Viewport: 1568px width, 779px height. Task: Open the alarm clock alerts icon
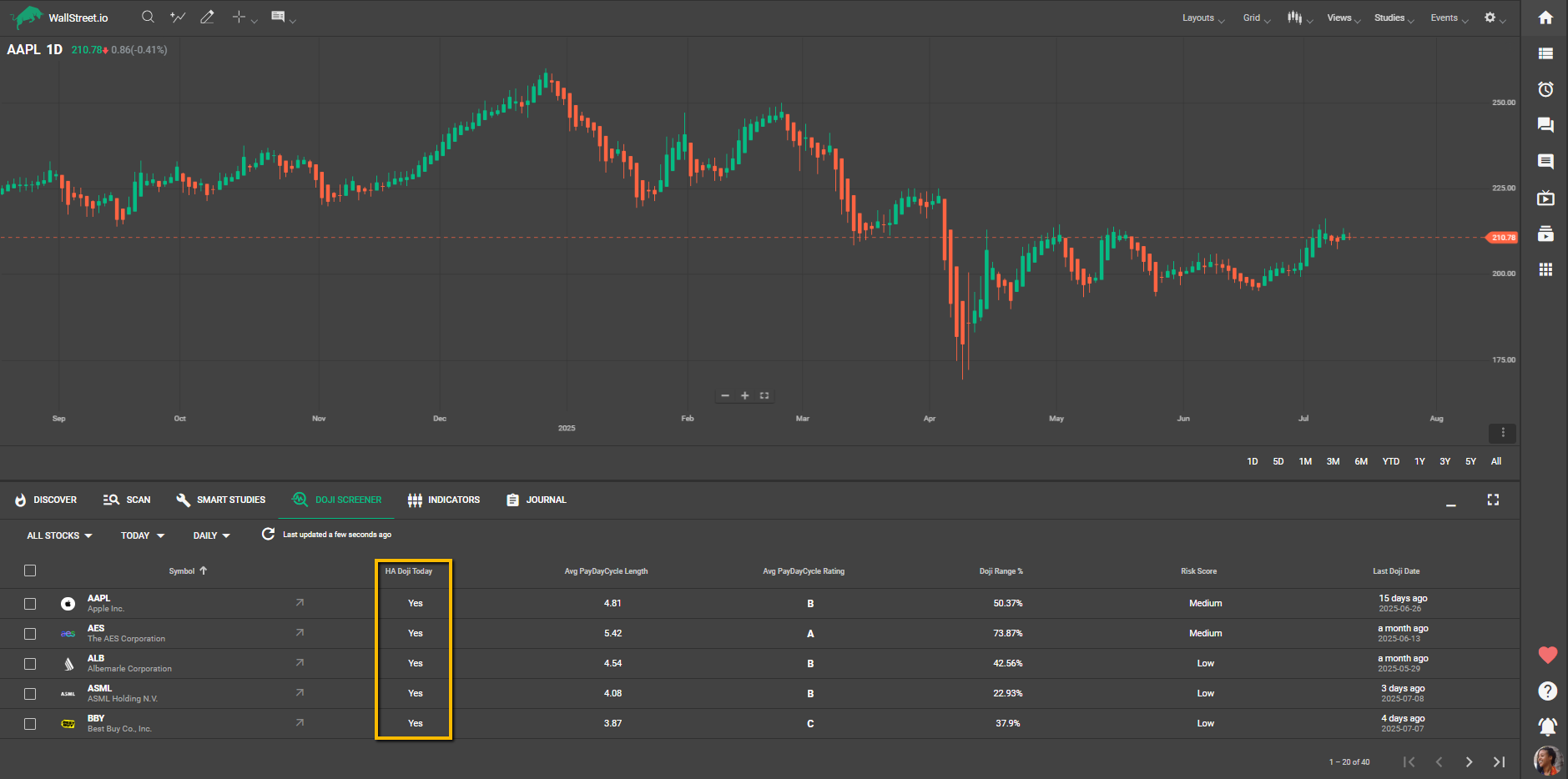[x=1545, y=89]
